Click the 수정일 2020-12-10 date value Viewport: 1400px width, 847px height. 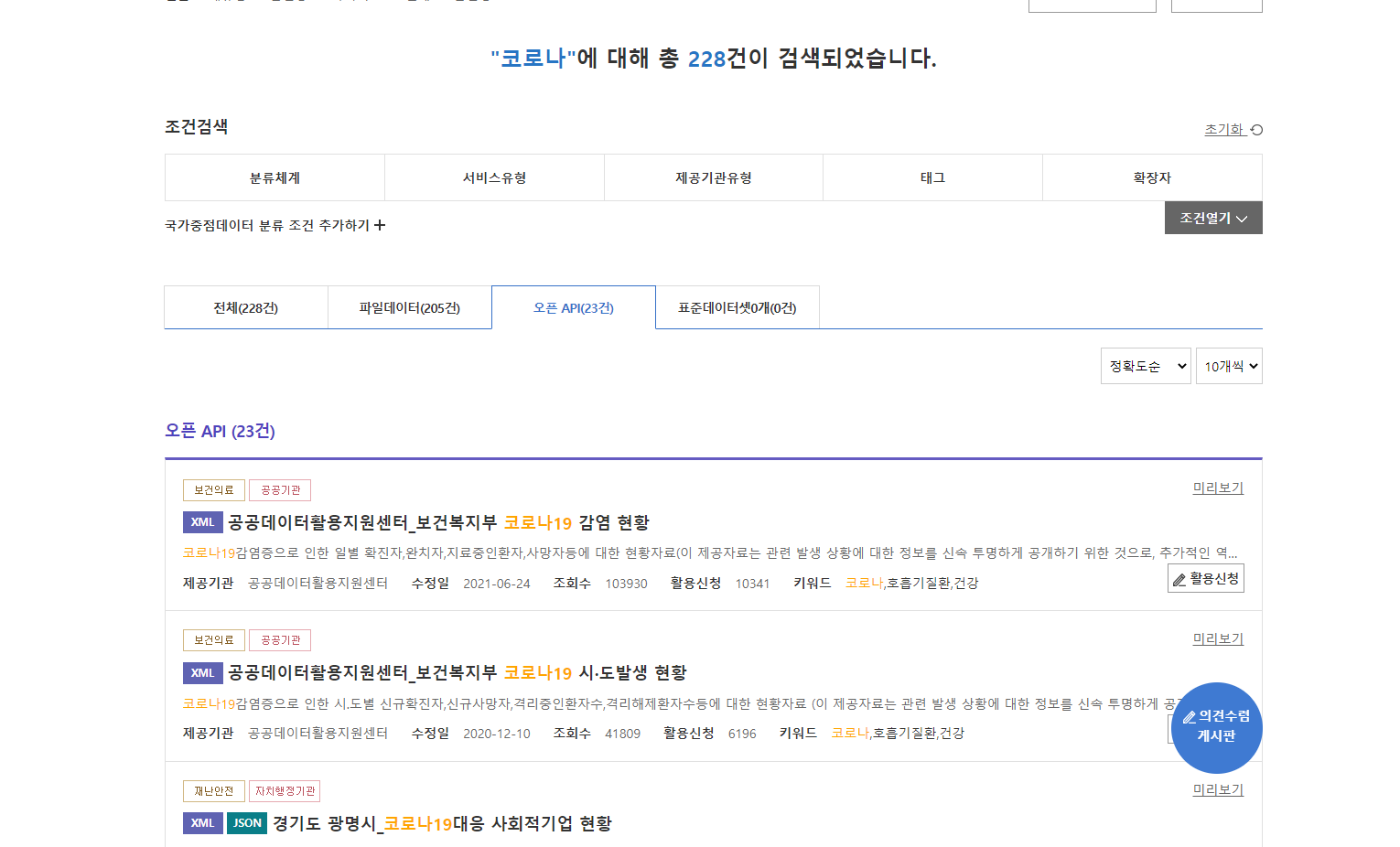click(497, 734)
